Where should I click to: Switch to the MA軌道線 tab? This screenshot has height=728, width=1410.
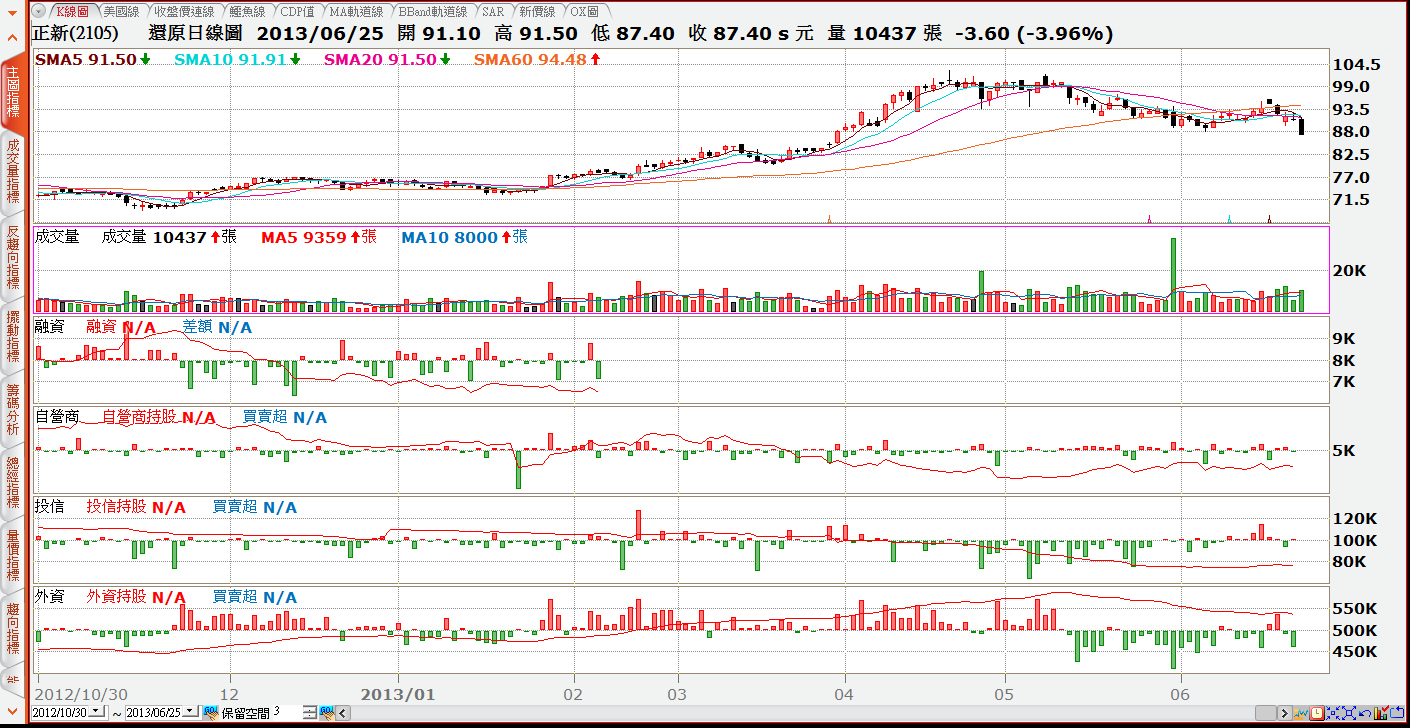point(356,11)
